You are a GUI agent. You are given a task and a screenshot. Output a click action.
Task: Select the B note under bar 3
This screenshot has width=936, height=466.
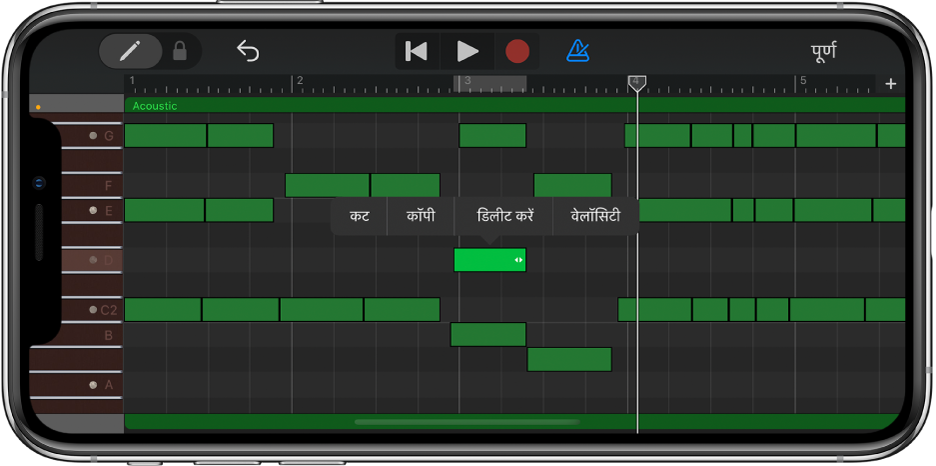point(488,334)
